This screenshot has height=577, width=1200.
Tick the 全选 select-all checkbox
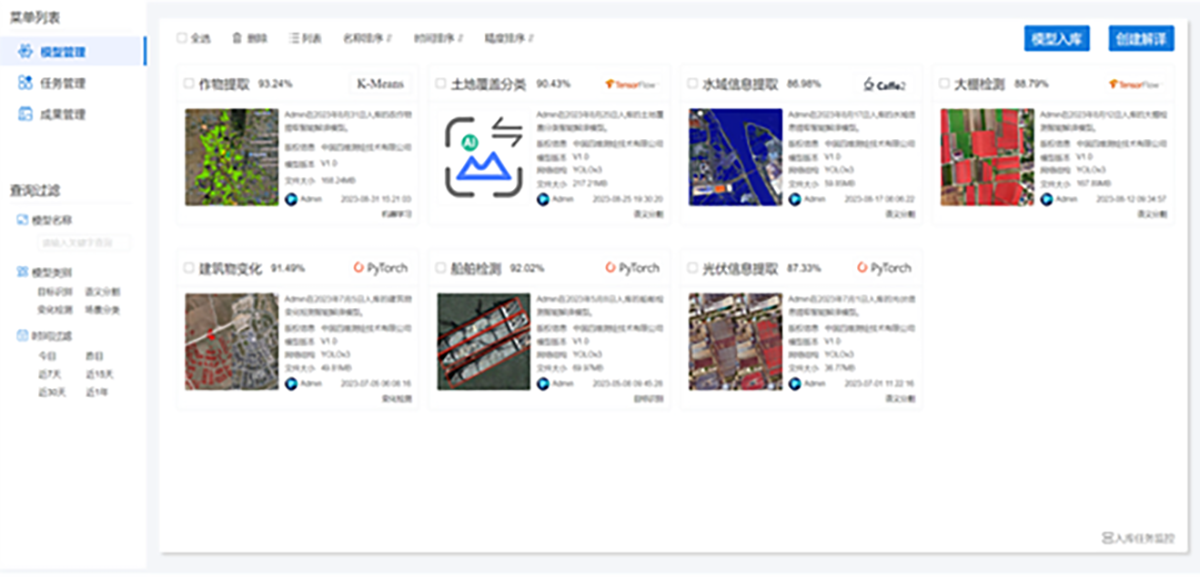[x=182, y=38]
